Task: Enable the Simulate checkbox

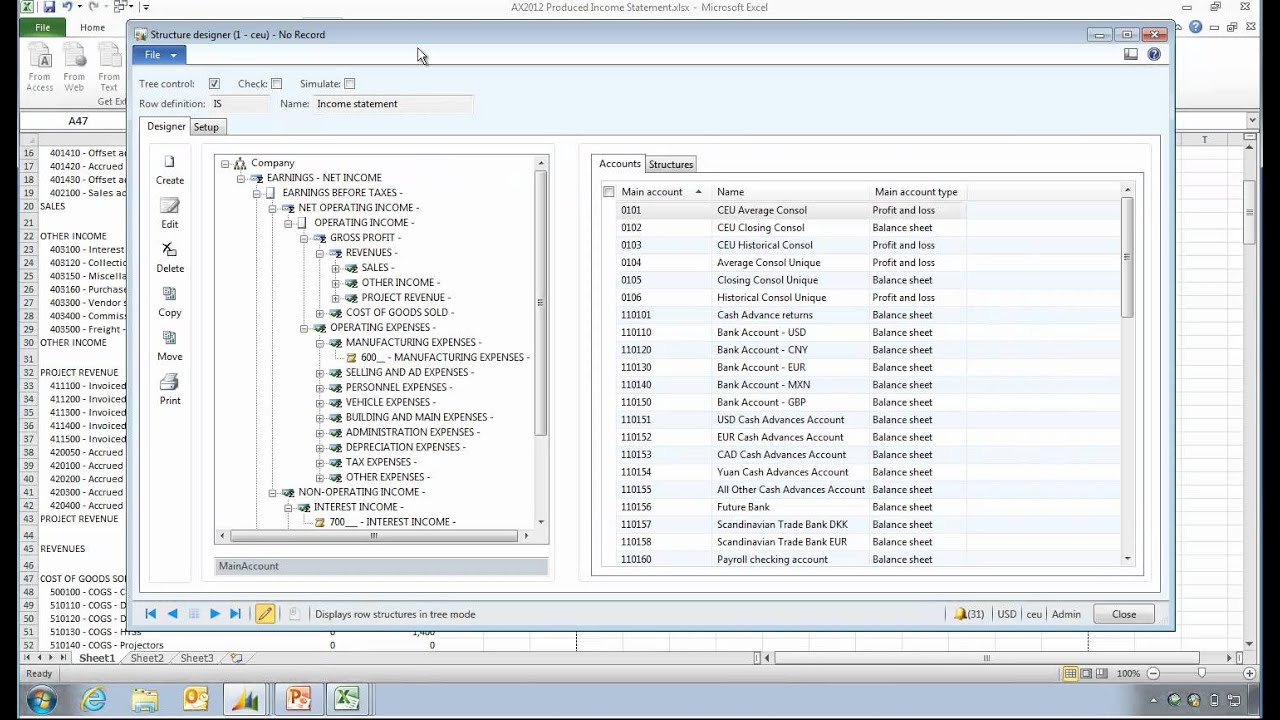Action: [349, 84]
